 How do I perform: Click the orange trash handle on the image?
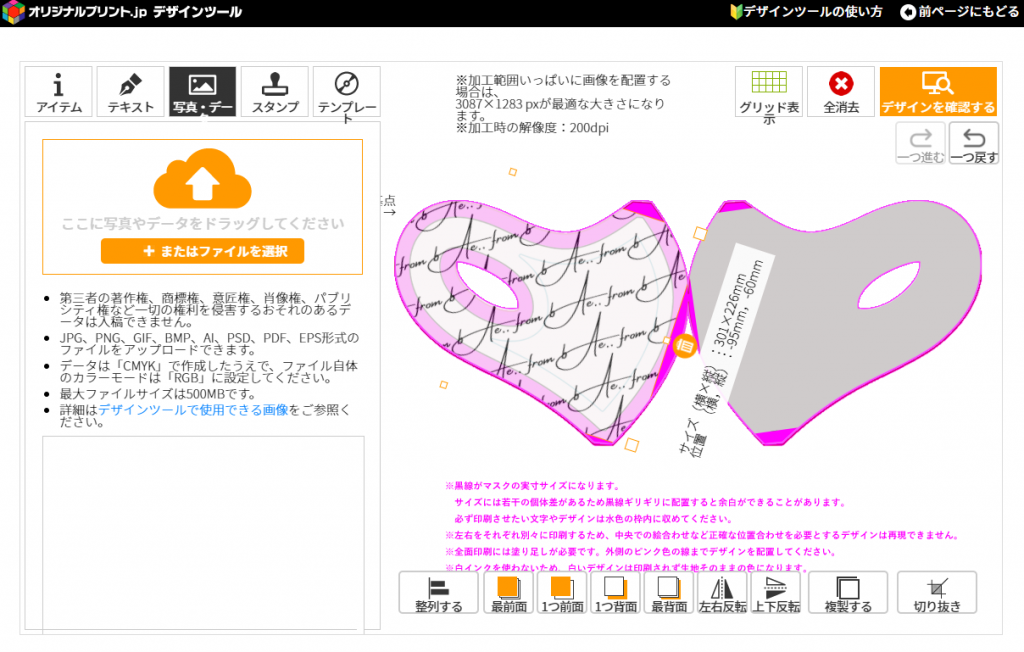684,346
